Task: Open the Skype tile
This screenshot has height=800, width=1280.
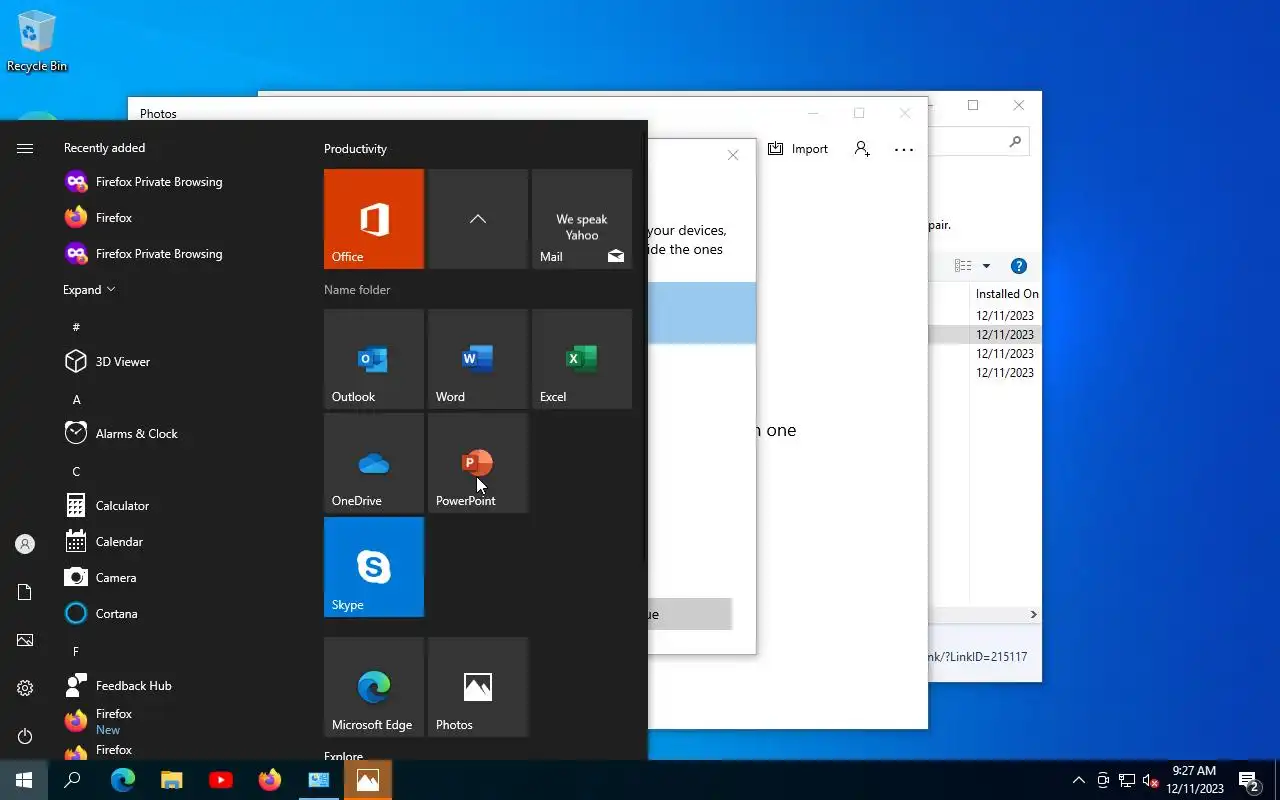Action: [374, 567]
